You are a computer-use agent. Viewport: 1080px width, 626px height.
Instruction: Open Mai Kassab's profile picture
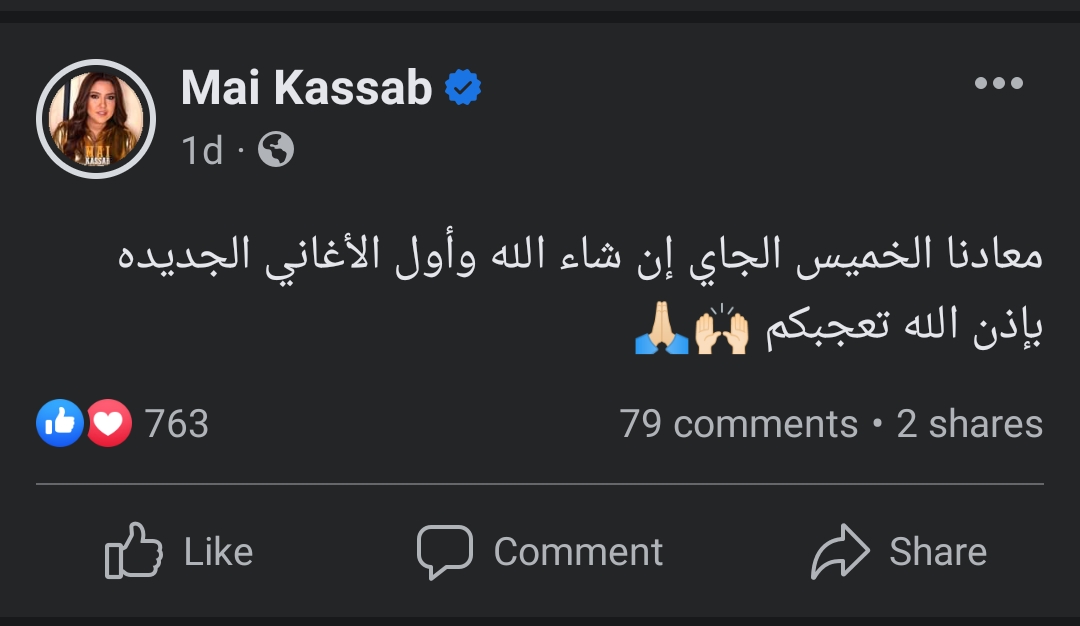pyautogui.click(x=96, y=119)
